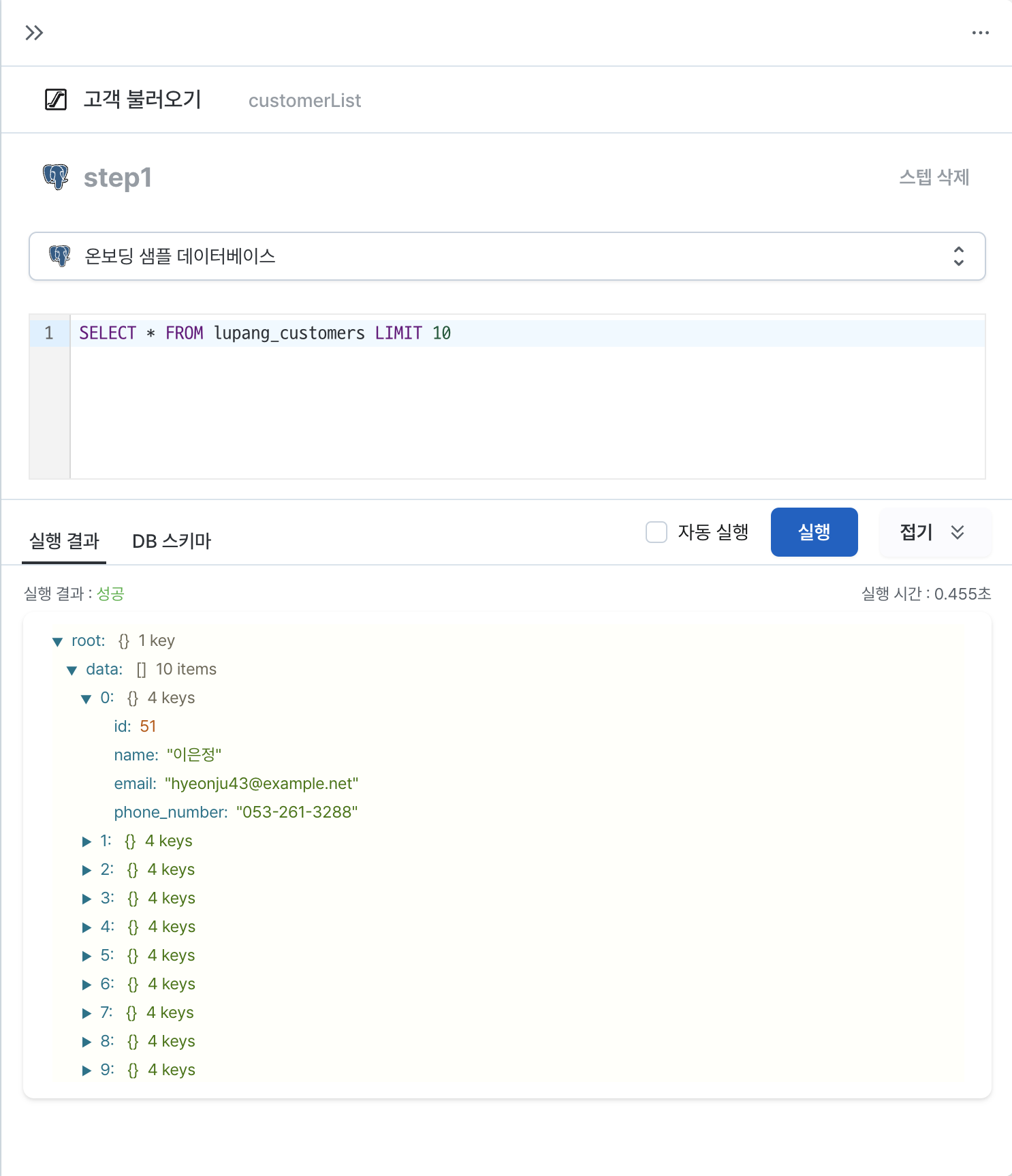Enable the 자동 실행 checkbox
This screenshot has height=1176, width=1012.
tap(657, 532)
